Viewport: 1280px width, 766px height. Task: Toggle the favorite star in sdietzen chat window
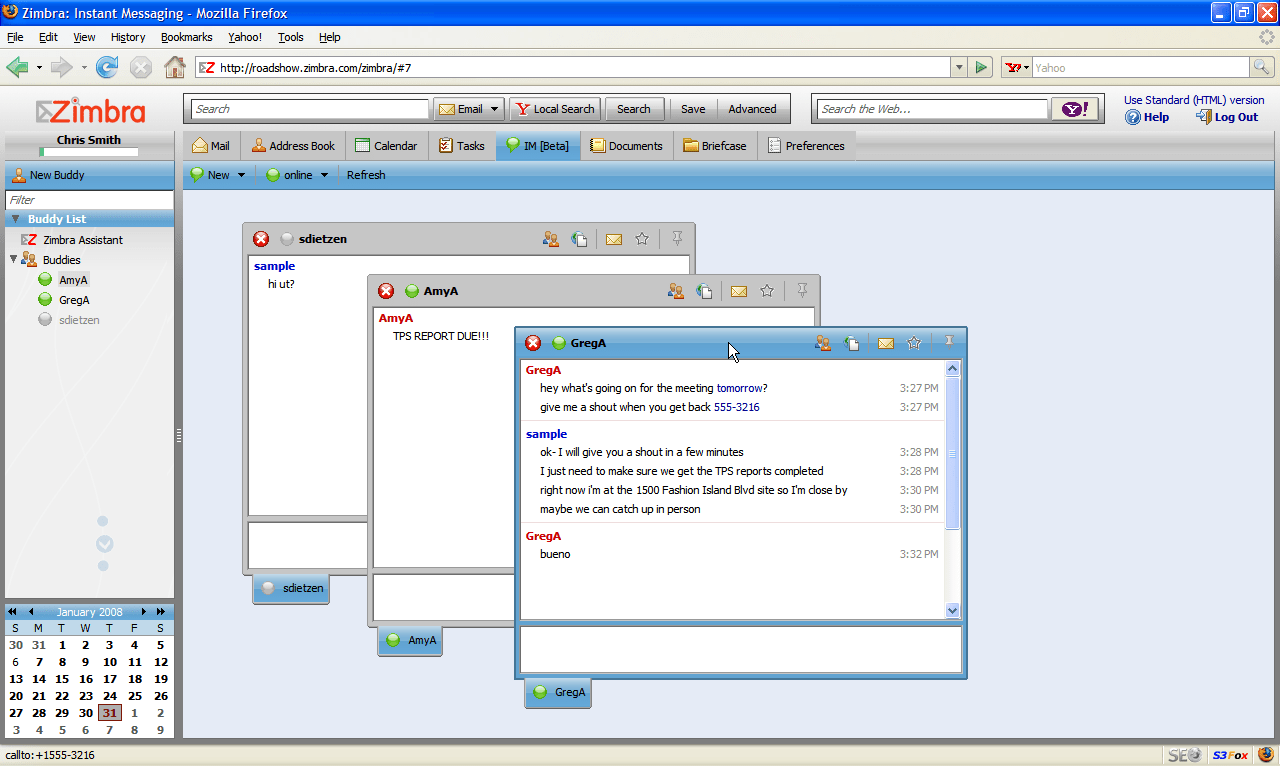click(x=641, y=238)
